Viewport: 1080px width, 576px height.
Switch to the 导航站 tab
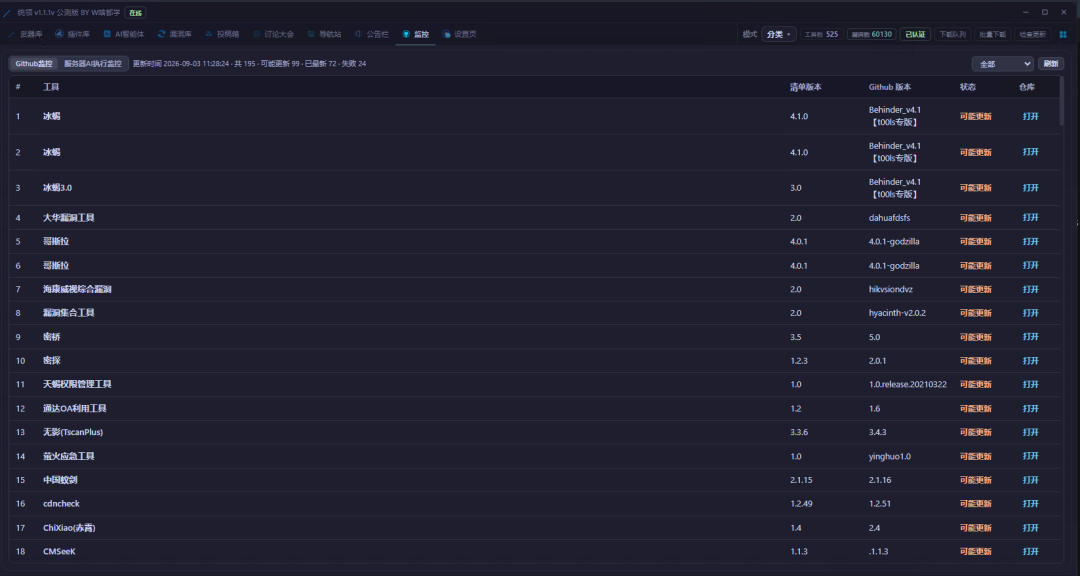click(x=324, y=34)
